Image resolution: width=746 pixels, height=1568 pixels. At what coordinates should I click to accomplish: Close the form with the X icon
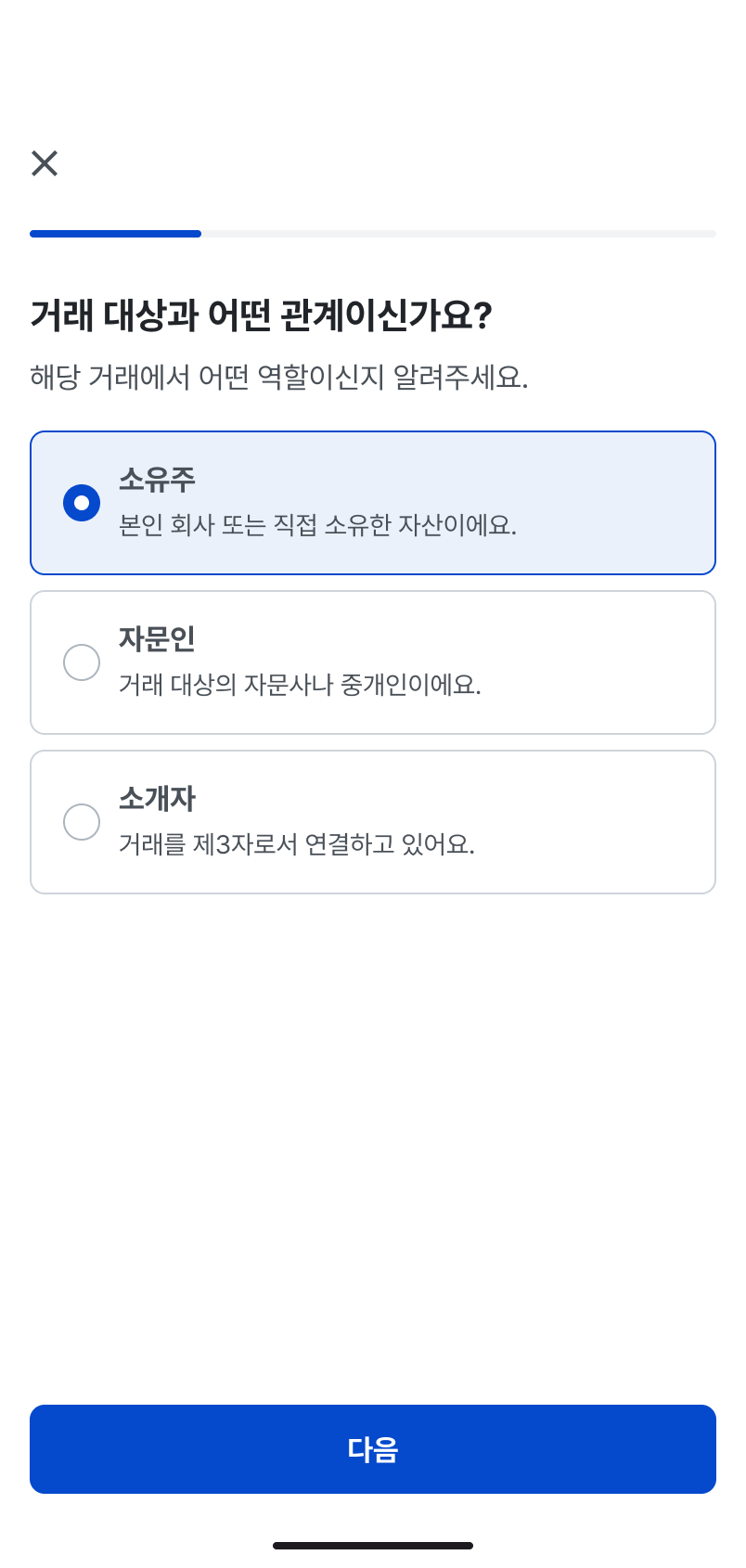coord(45,163)
